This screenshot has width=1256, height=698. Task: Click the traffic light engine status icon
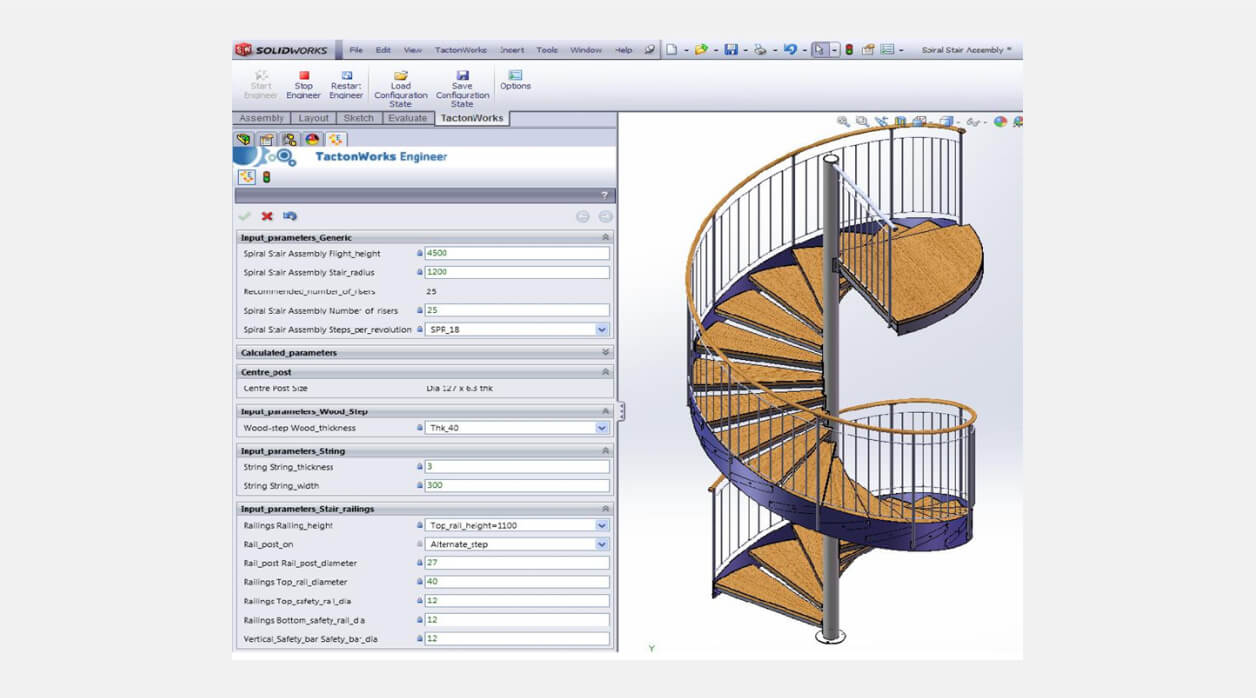[x=849, y=49]
